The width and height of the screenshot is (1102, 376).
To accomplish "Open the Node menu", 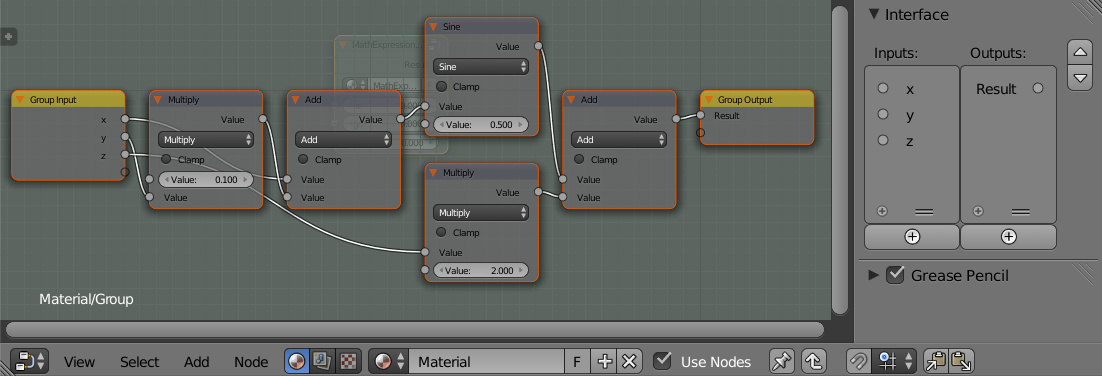I will pyautogui.click(x=251, y=362).
